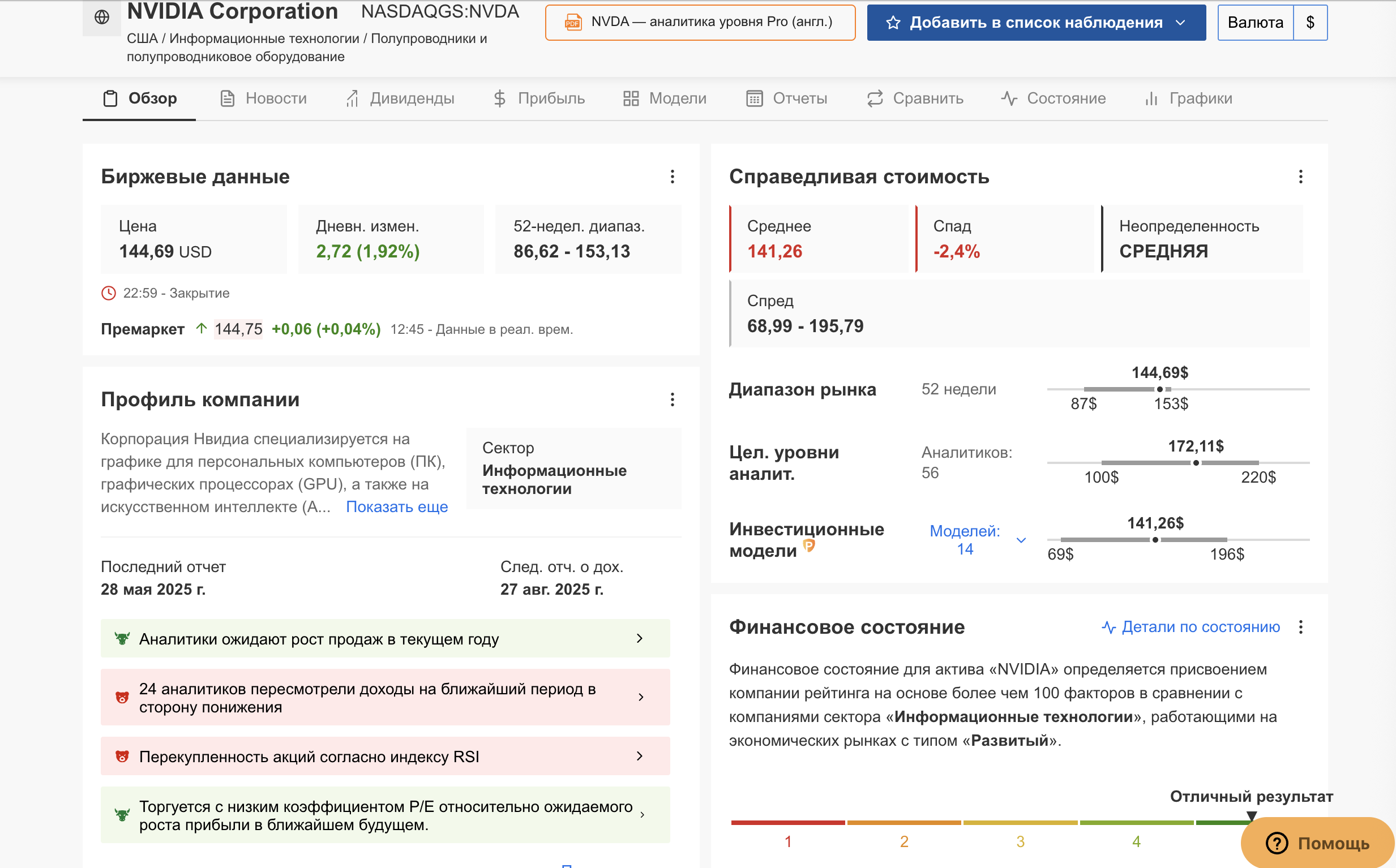Click the dollar icon of the Прибыль tab

[x=500, y=99]
